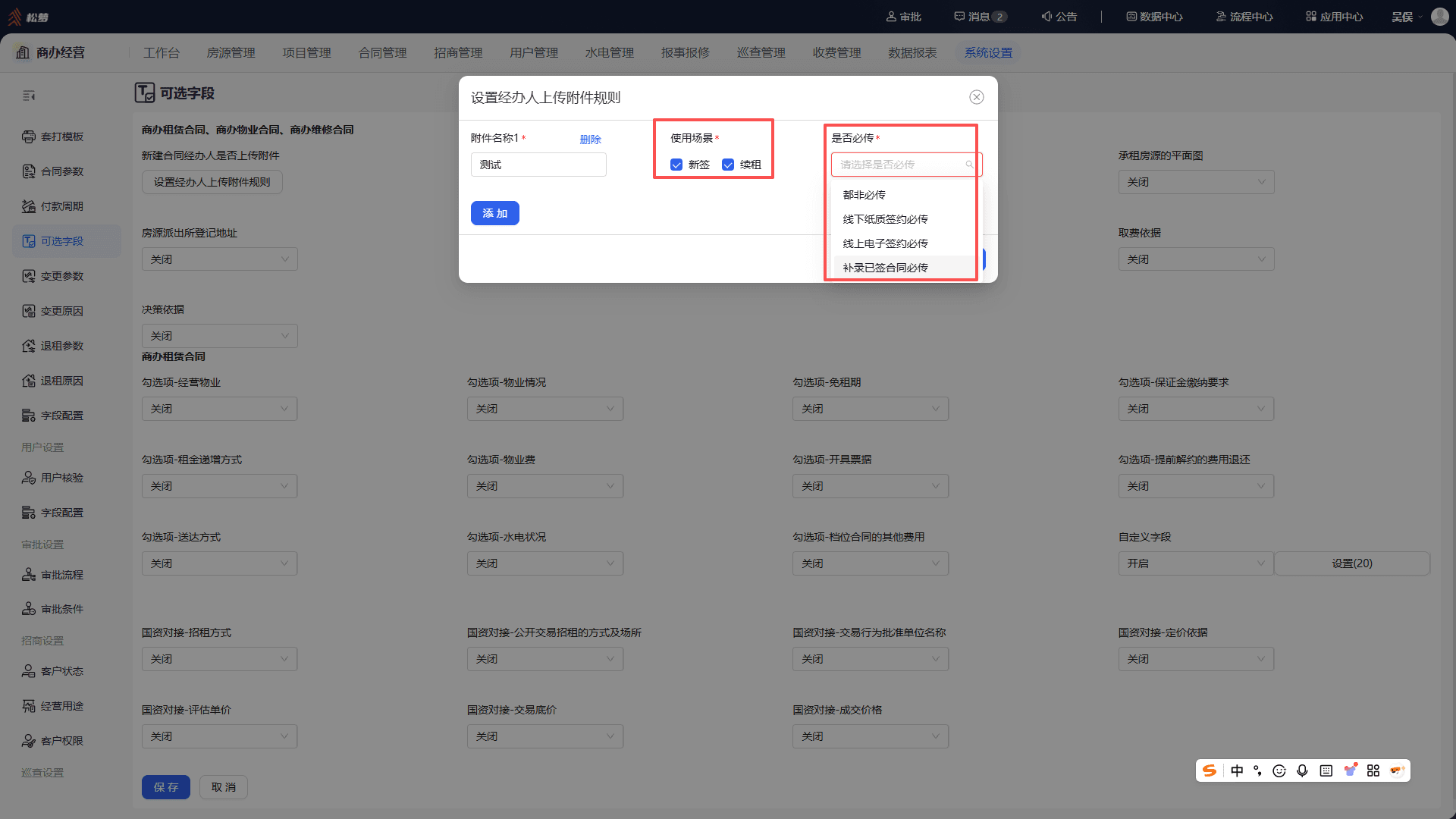Collapse the sidebar menu icon
The image size is (1456, 819).
tap(29, 96)
